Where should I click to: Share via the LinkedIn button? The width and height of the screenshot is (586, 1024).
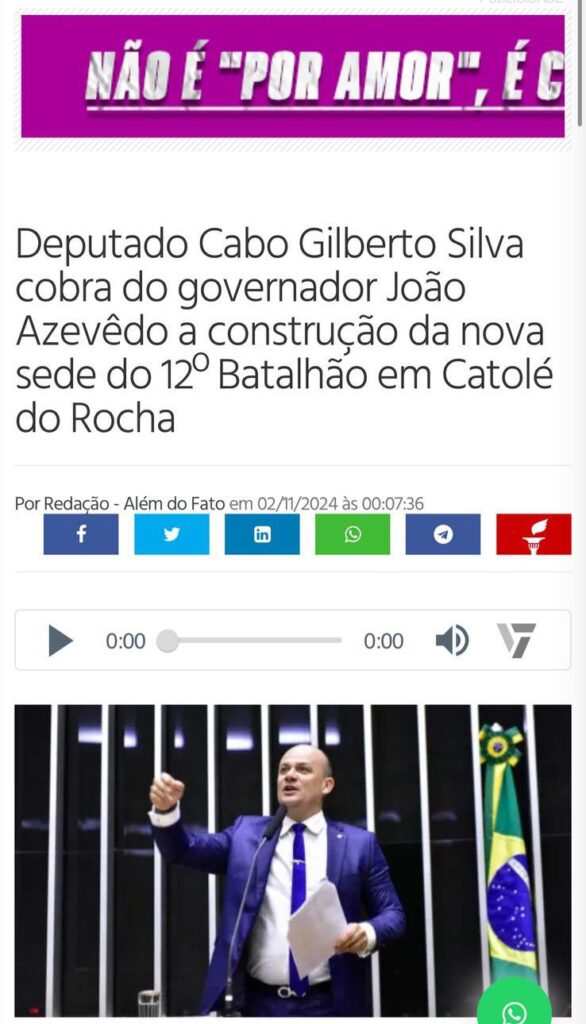pyautogui.click(x=262, y=534)
